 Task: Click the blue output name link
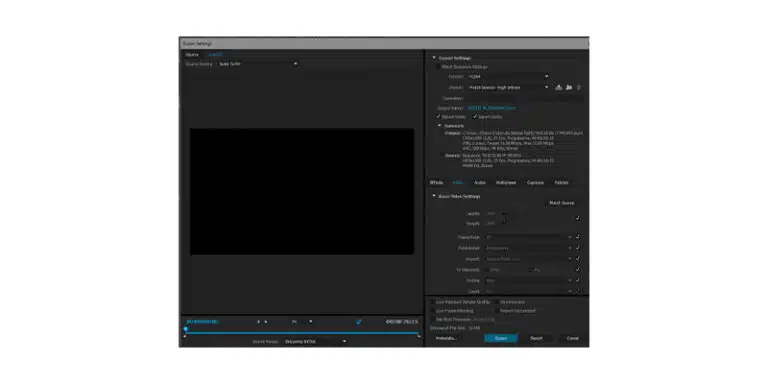pos(491,108)
